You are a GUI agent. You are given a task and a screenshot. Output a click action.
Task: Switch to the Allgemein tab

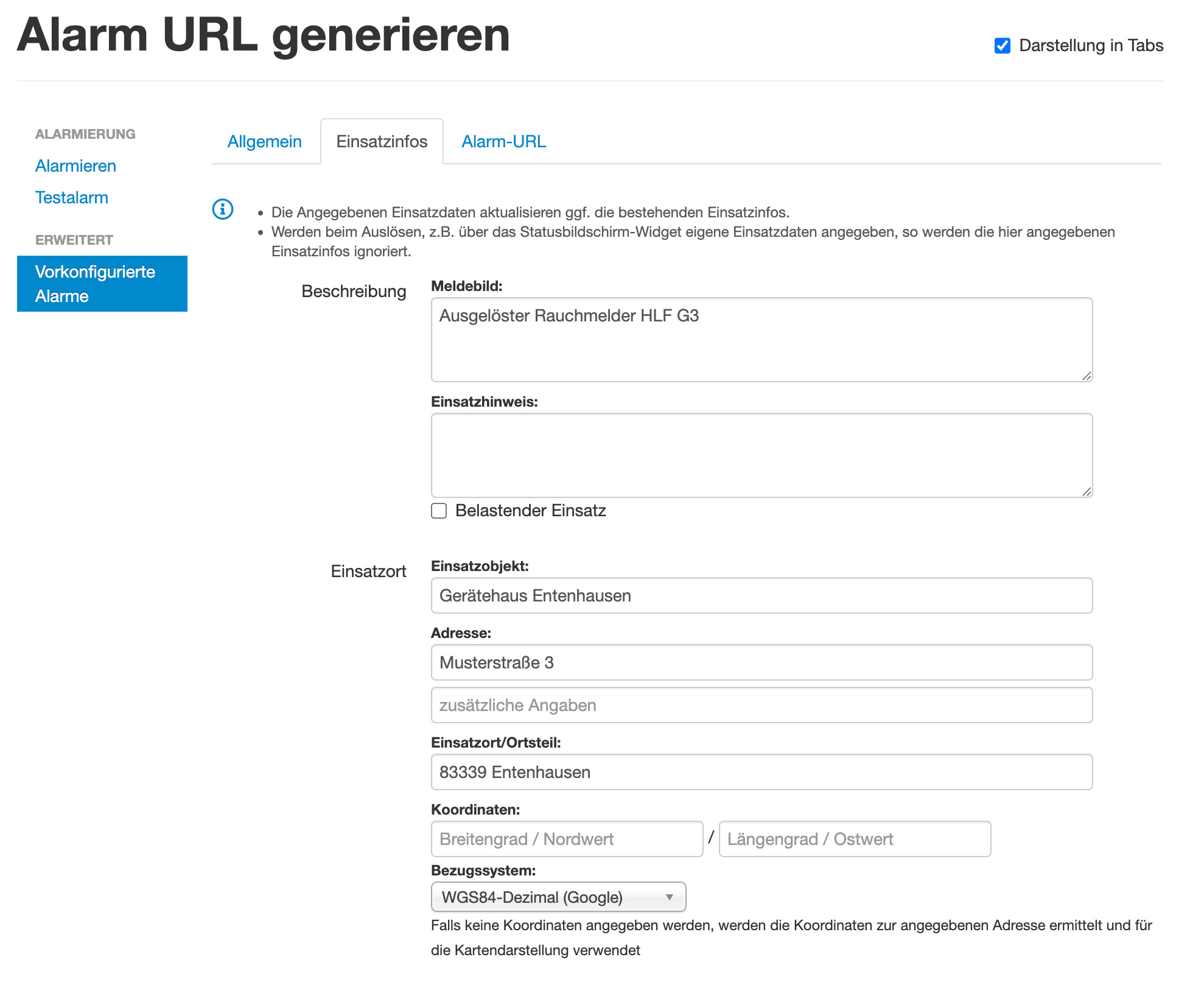click(x=264, y=142)
